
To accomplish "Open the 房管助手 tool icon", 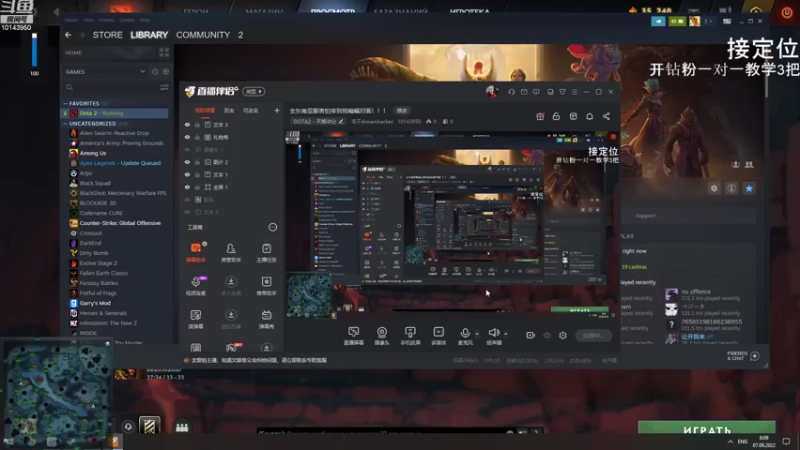I will (x=231, y=252).
